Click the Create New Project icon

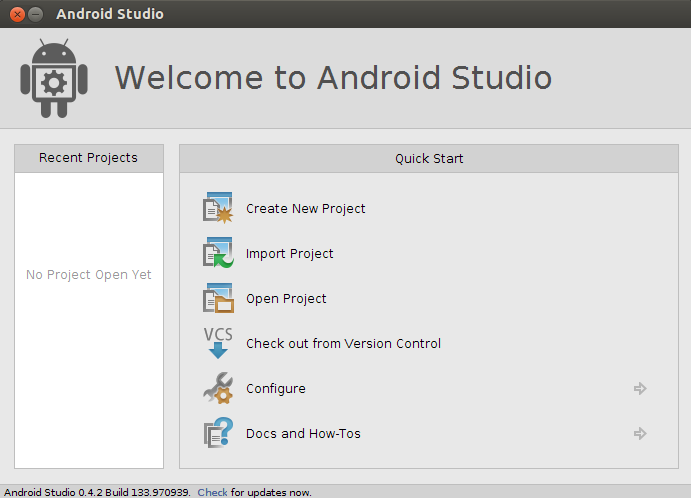point(218,208)
